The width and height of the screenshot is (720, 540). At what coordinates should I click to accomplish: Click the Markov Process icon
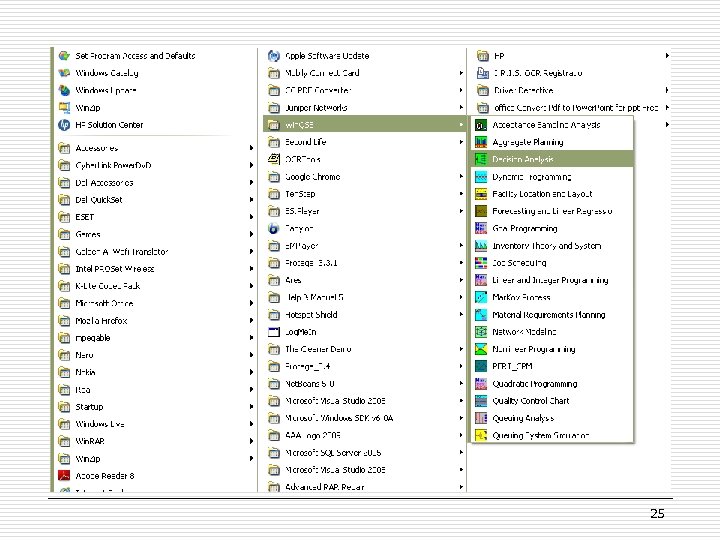click(x=482, y=297)
